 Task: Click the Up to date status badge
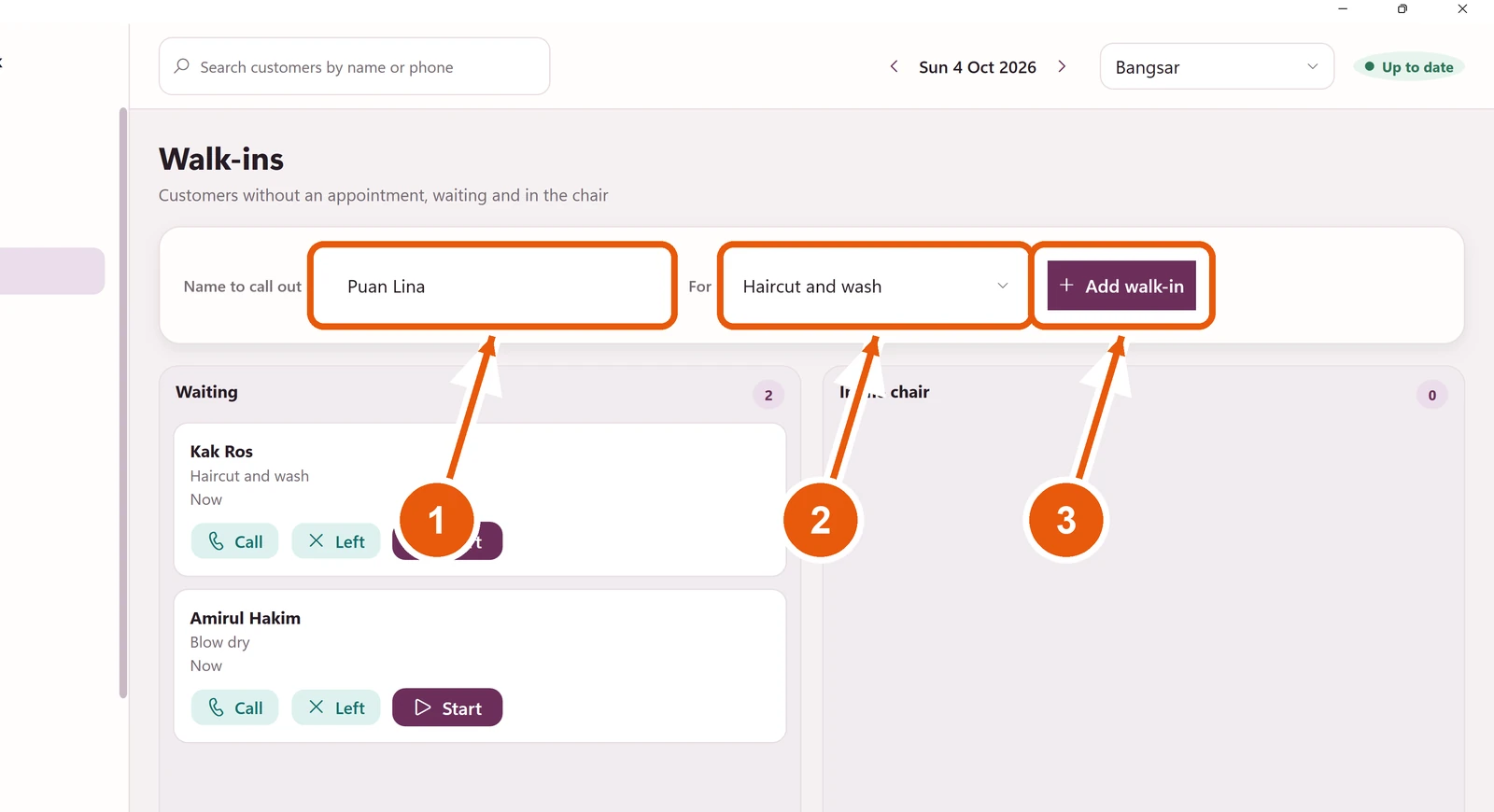(x=1409, y=66)
